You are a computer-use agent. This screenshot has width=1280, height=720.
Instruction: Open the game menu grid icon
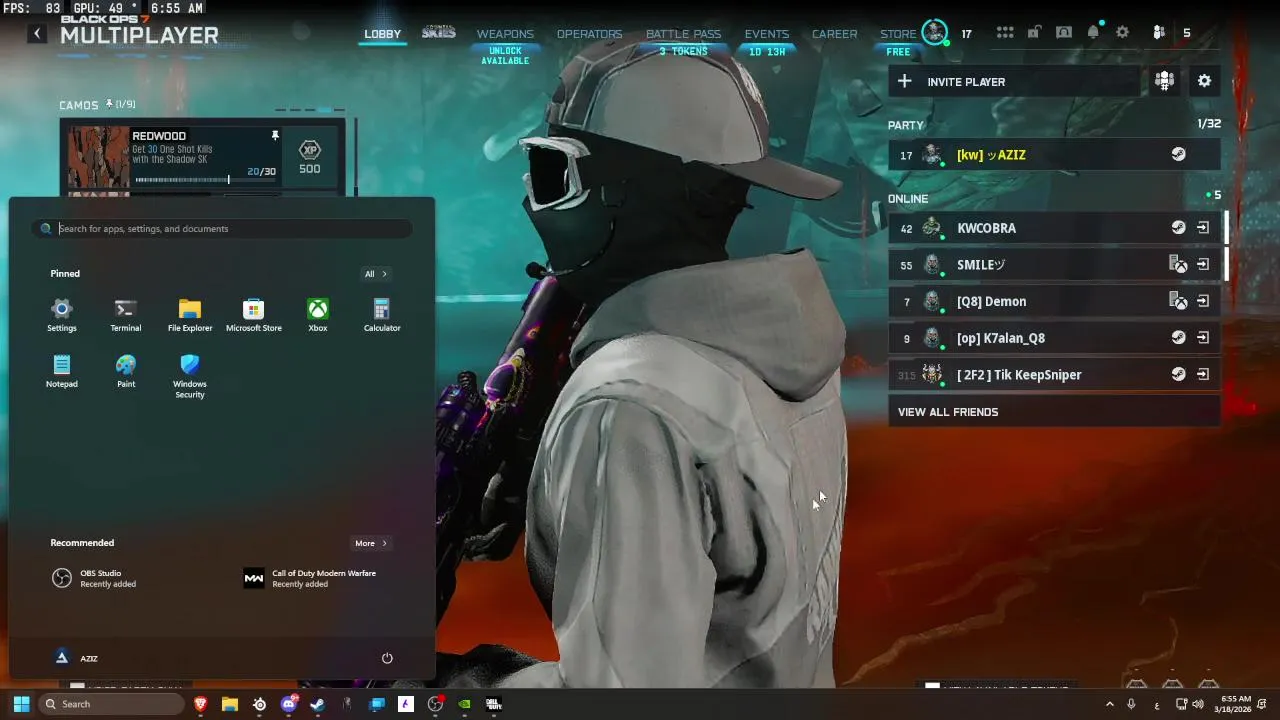pos(1005,33)
